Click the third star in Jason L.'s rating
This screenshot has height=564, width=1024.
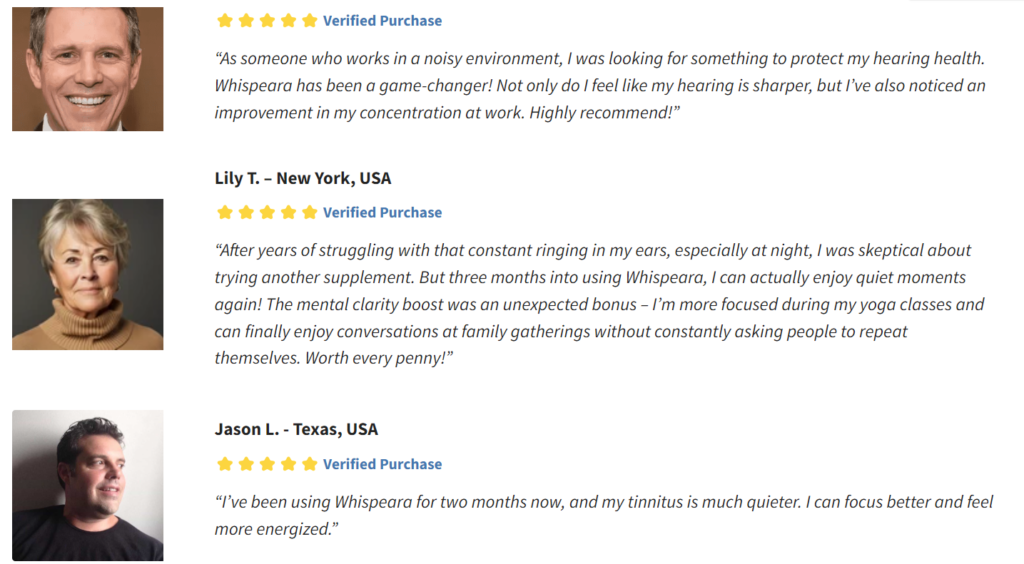(x=267, y=464)
